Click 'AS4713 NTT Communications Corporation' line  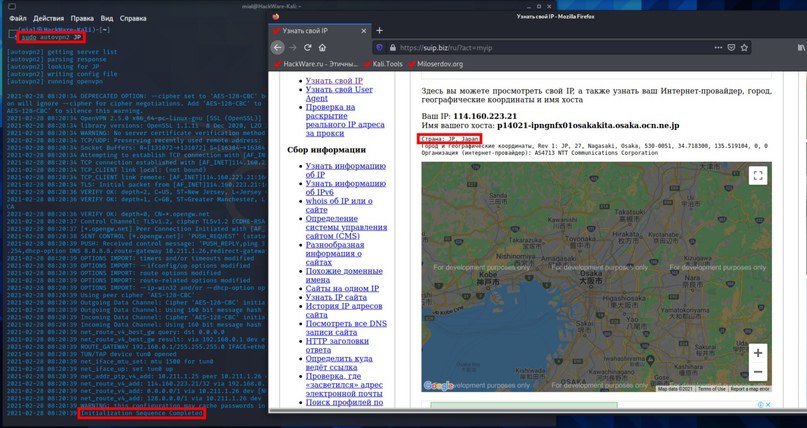click(x=539, y=153)
